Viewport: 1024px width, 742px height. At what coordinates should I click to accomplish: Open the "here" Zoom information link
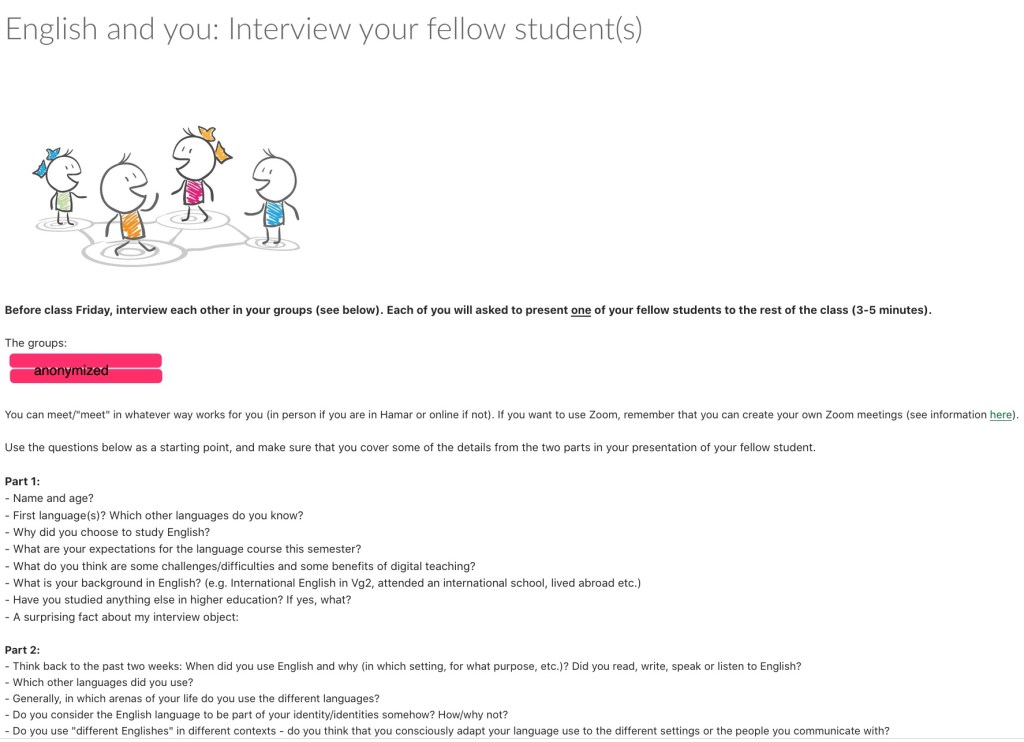1000,415
